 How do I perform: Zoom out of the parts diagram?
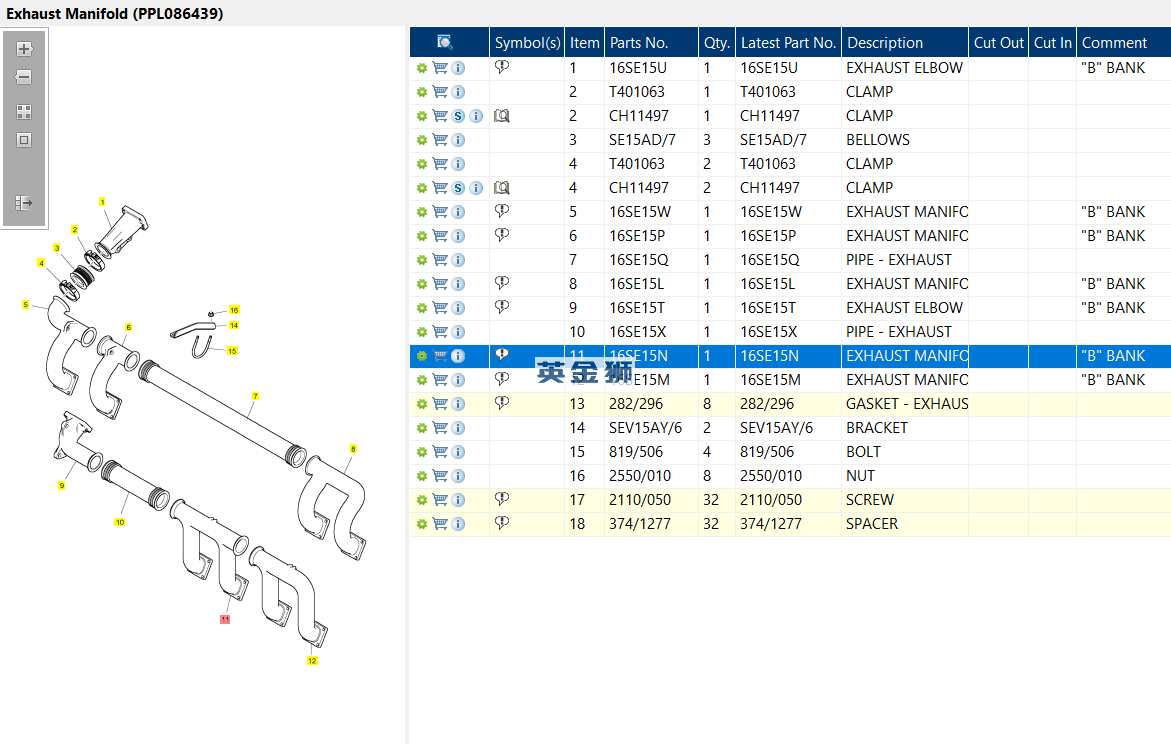(x=24, y=77)
